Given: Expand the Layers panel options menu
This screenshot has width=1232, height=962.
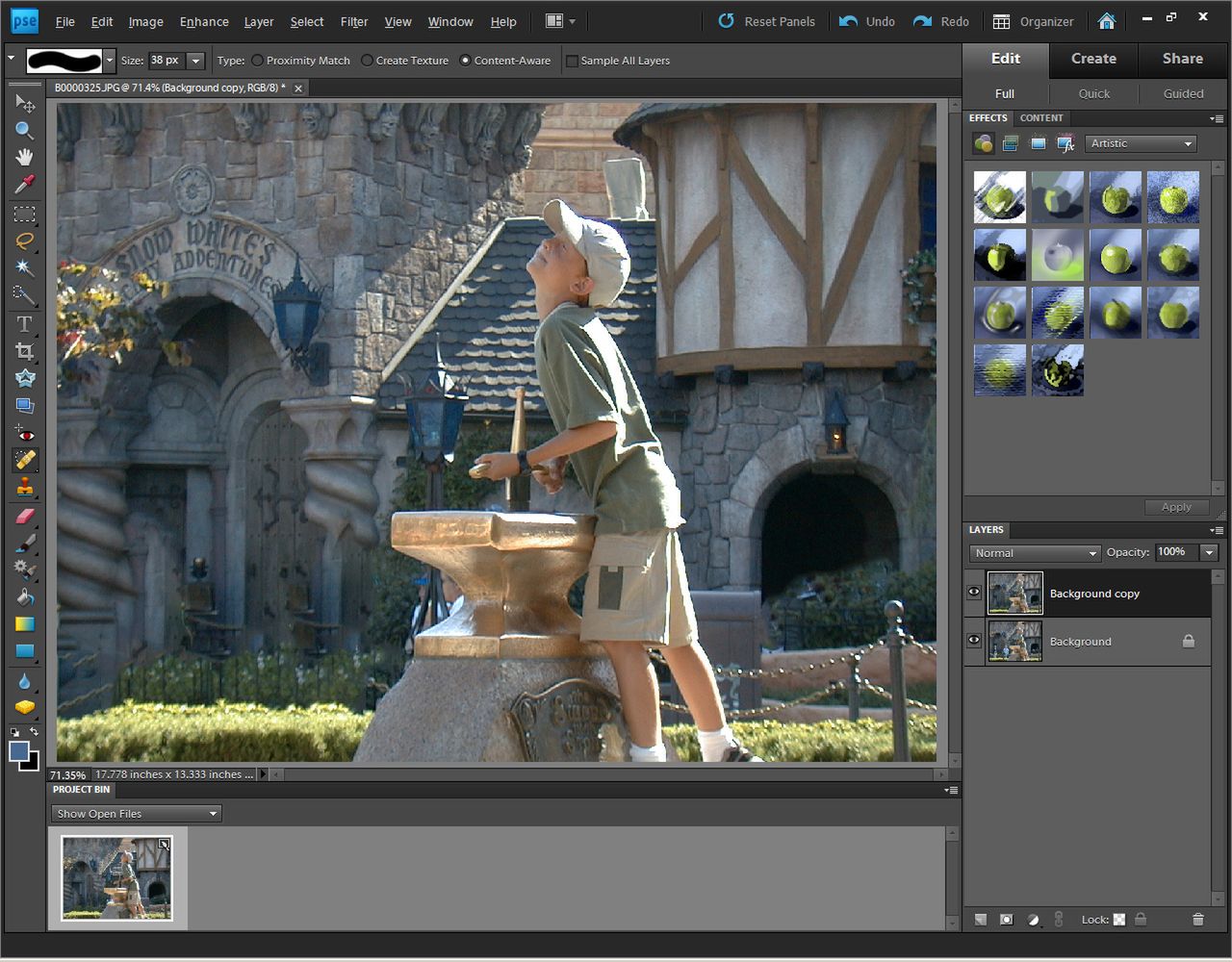Looking at the screenshot, I should pyautogui.click(x=1217, y=530).
